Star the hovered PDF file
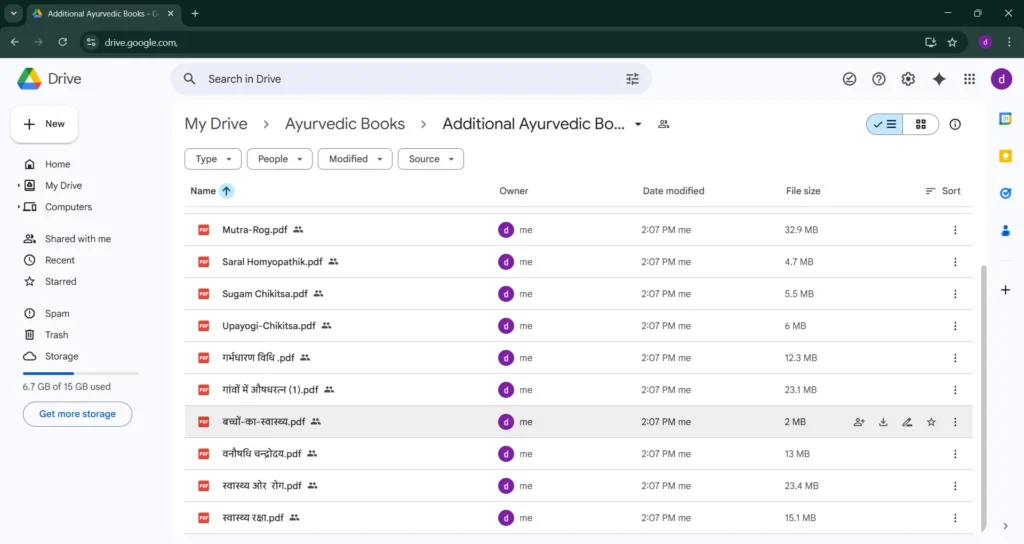This screenshot has height=544, width=1024. (x=931, y=422)
